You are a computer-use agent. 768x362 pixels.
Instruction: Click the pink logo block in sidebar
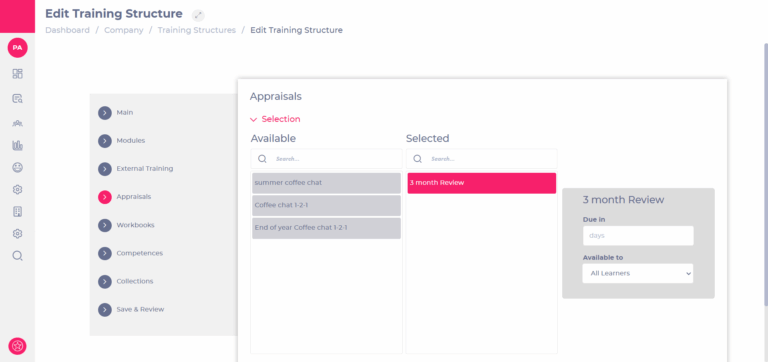17,16
